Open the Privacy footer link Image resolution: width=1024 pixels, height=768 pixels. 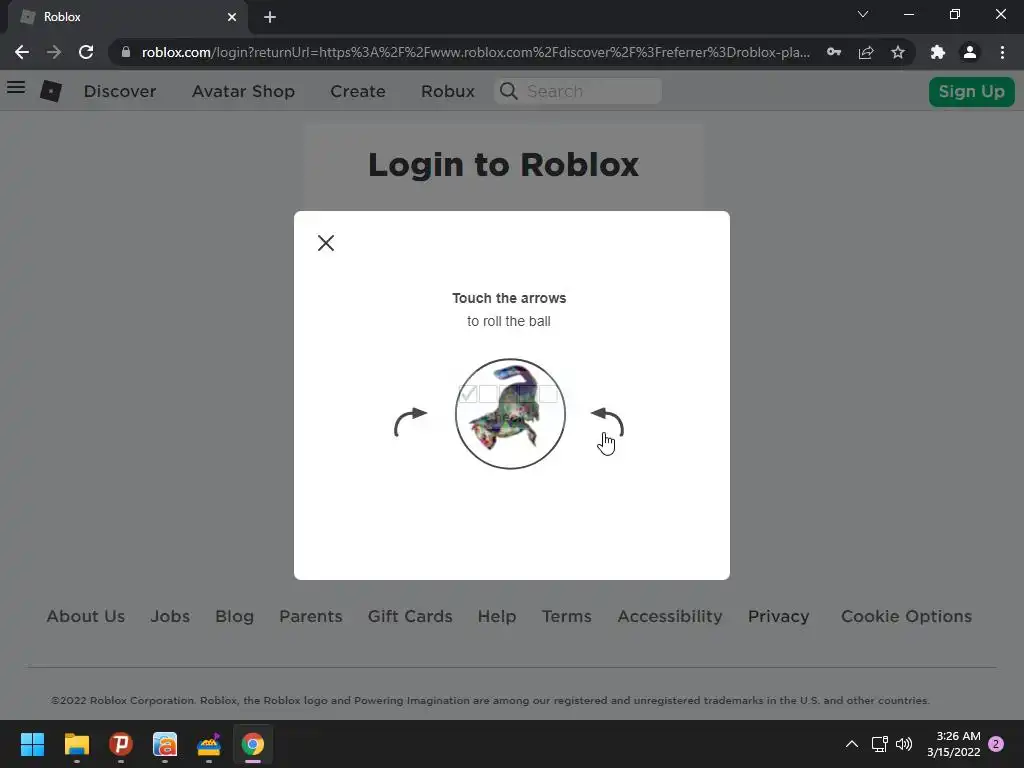pos(778,616)
